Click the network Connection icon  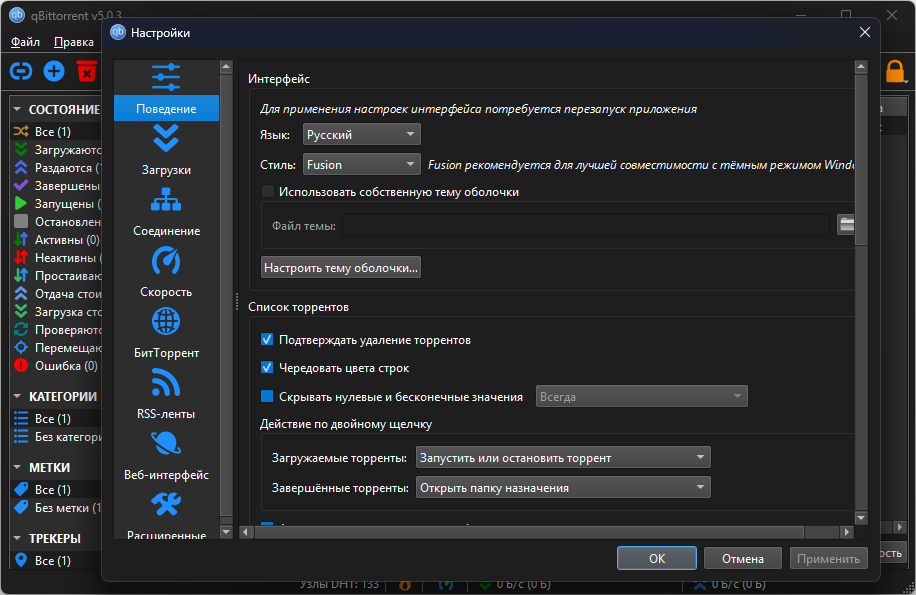166,200
